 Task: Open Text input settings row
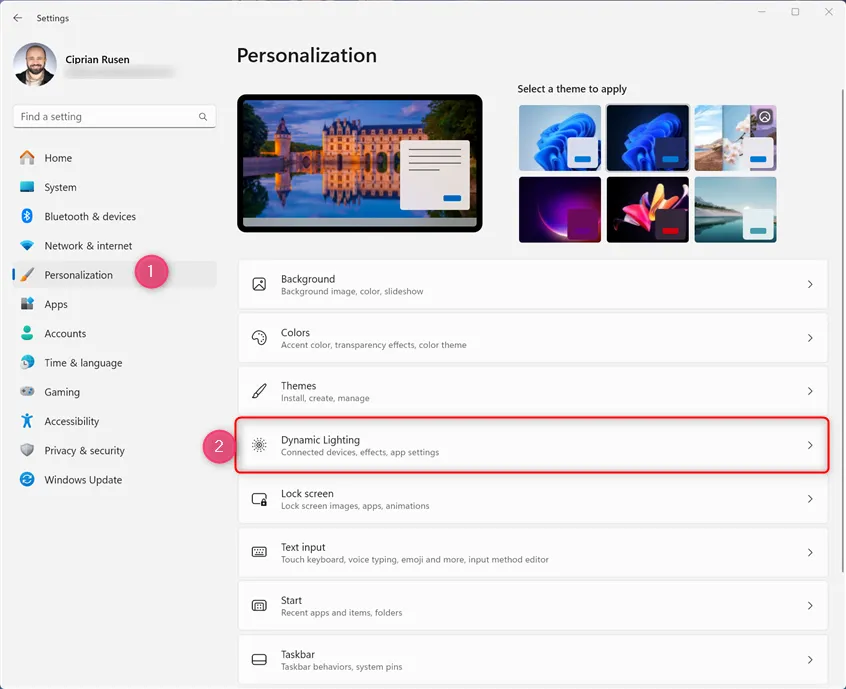[533, 552]
